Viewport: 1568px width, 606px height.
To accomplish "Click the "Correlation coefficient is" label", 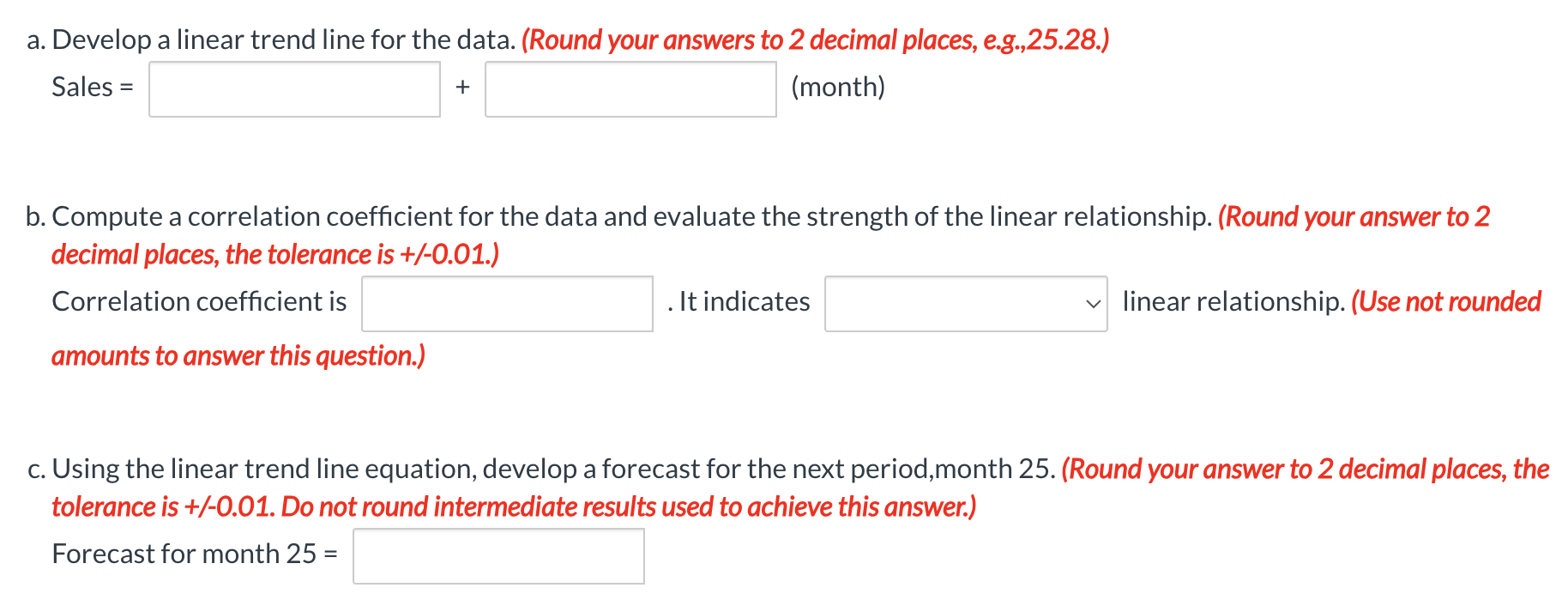I will (199, 301).
